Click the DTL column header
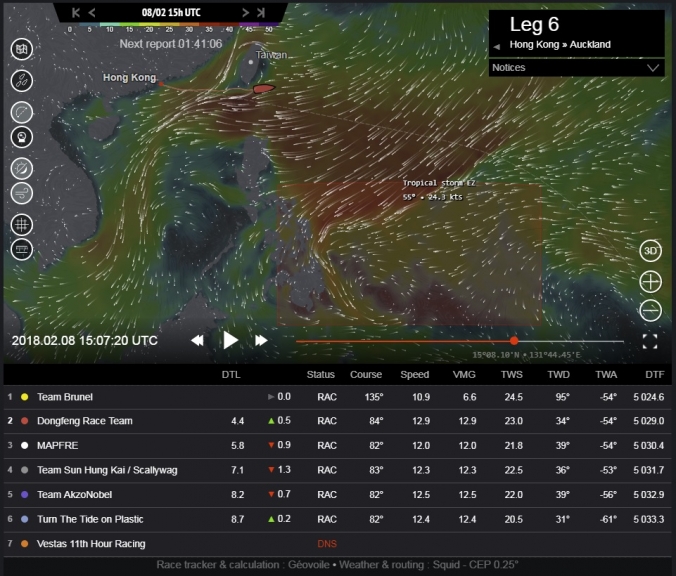The width and height of the screenshot is (676, 576). [231, 375]
